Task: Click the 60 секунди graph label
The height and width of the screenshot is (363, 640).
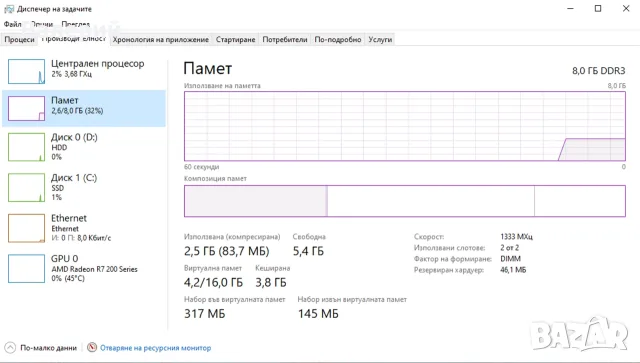Action: coord(202,167)
